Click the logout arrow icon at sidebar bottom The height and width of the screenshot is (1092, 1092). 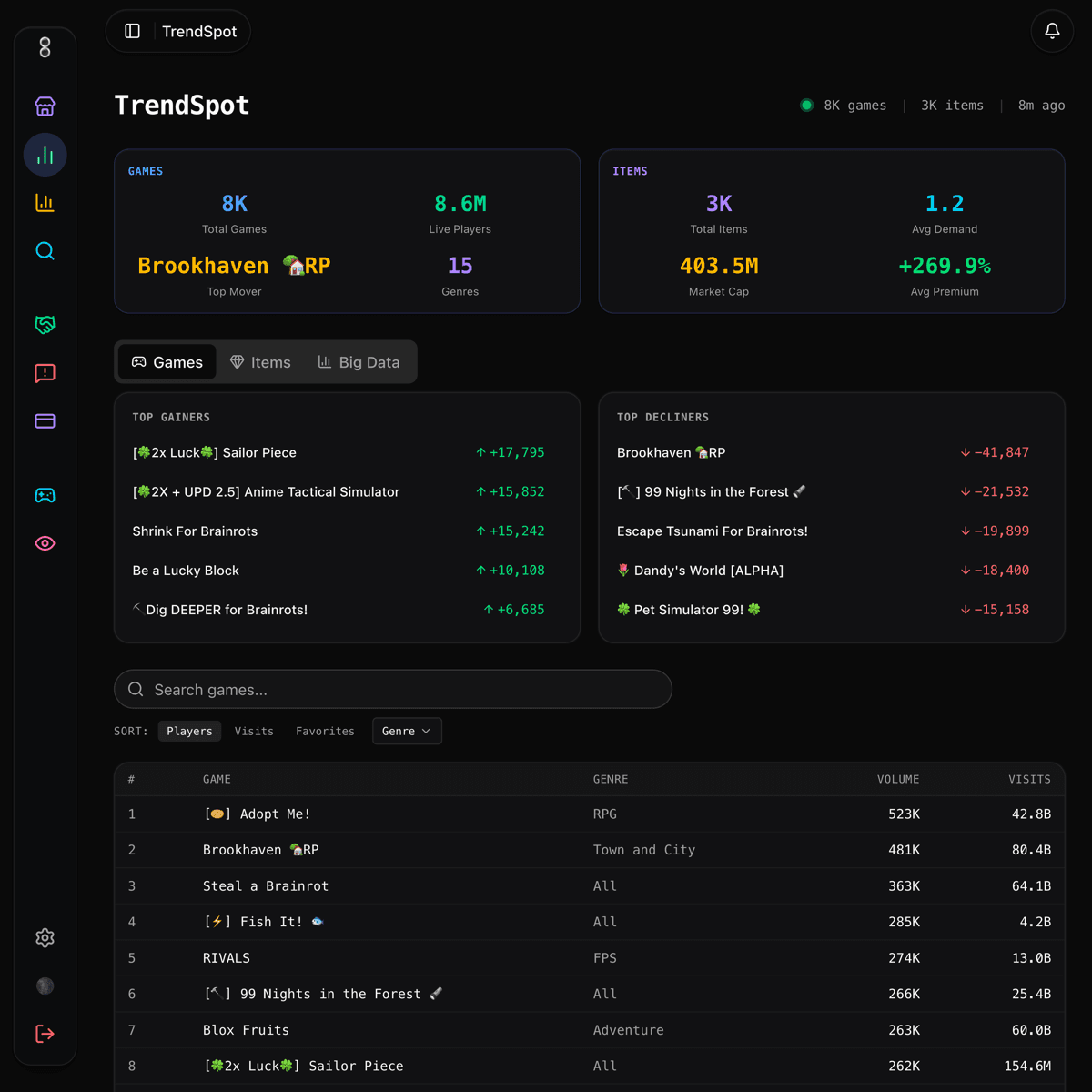pyautogui.click(x=45, y=1033)
